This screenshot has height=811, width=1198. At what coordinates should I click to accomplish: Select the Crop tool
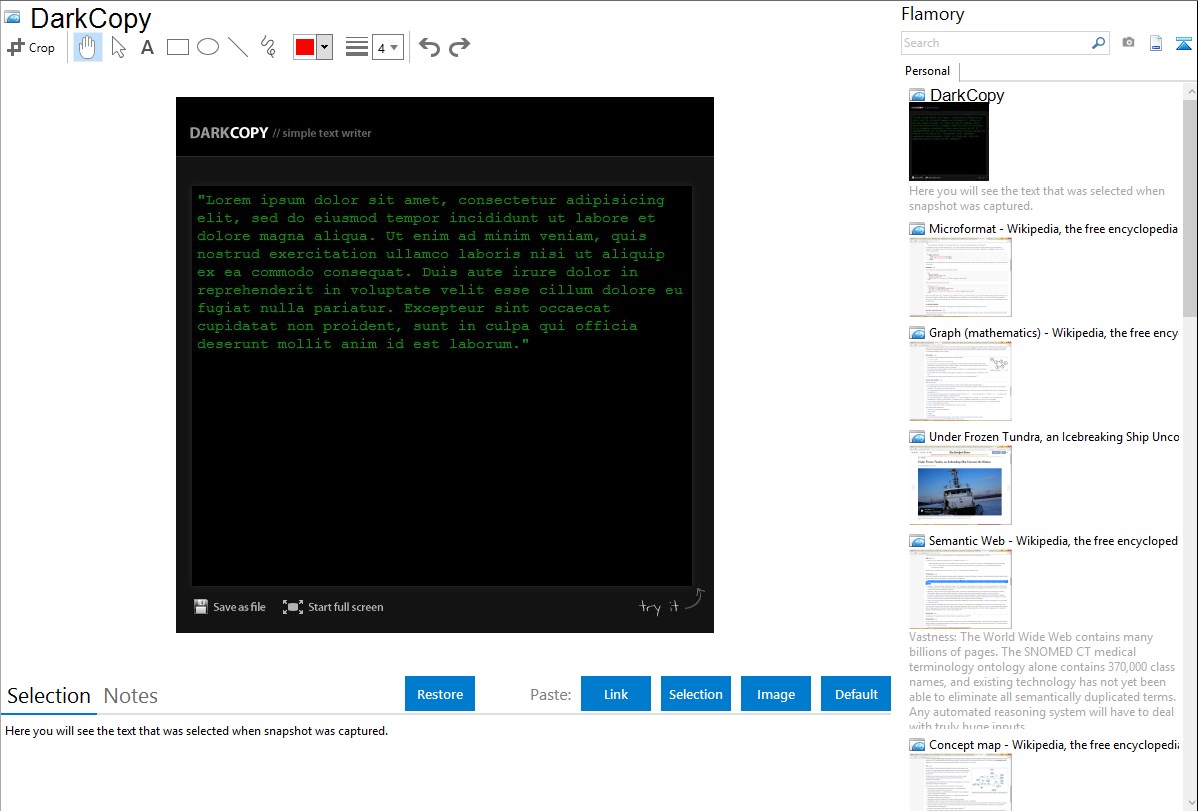pos(31,47)
